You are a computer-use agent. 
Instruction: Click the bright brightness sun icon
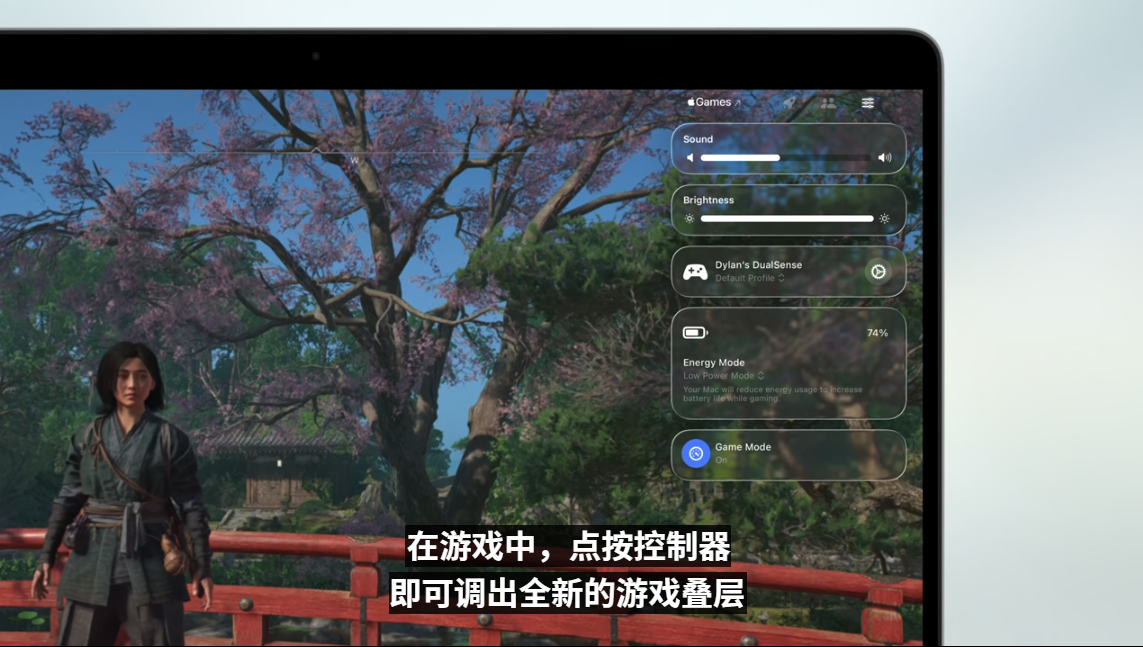pyautogui.click(x=884, y=219)
